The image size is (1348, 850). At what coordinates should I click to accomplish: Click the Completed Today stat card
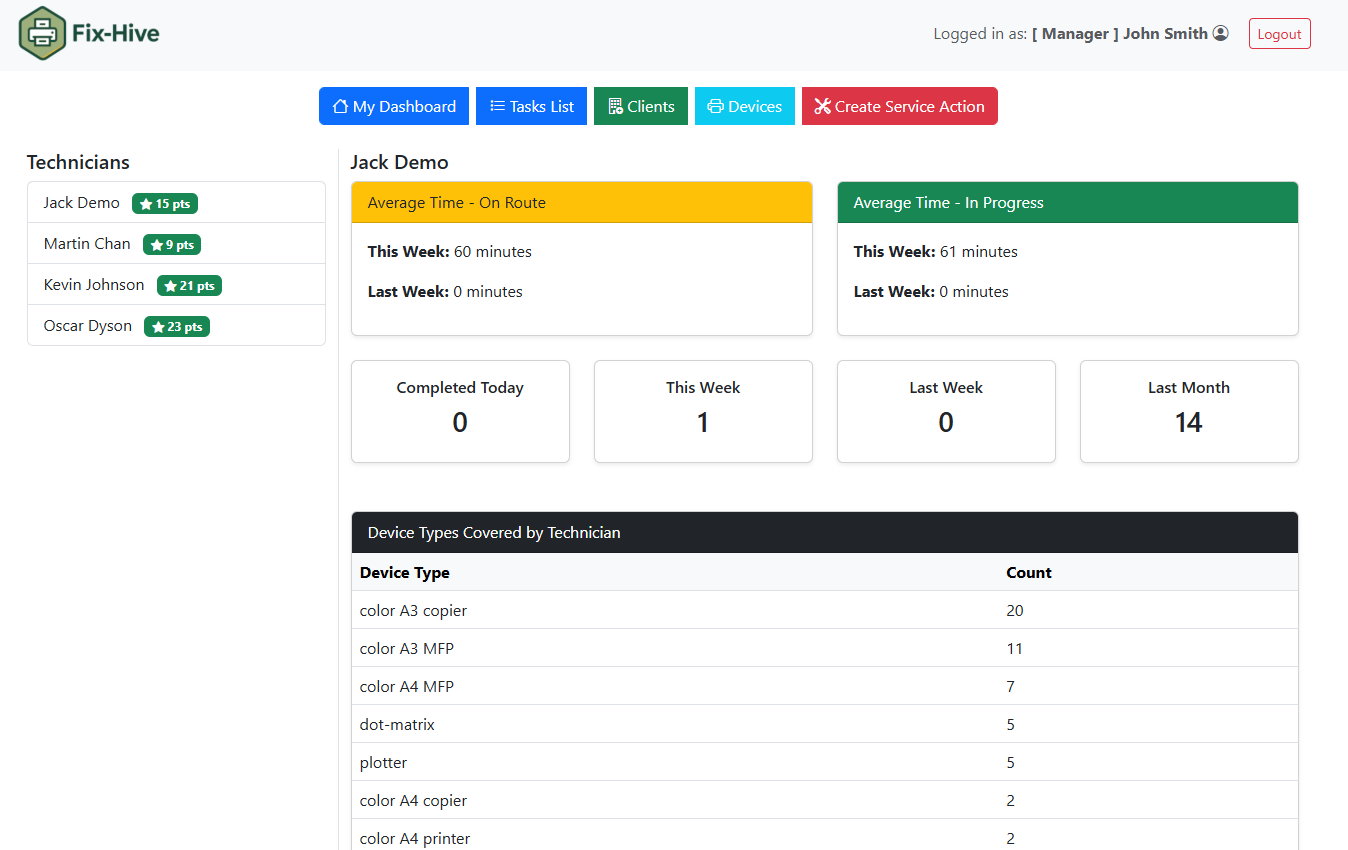point(460,411)
